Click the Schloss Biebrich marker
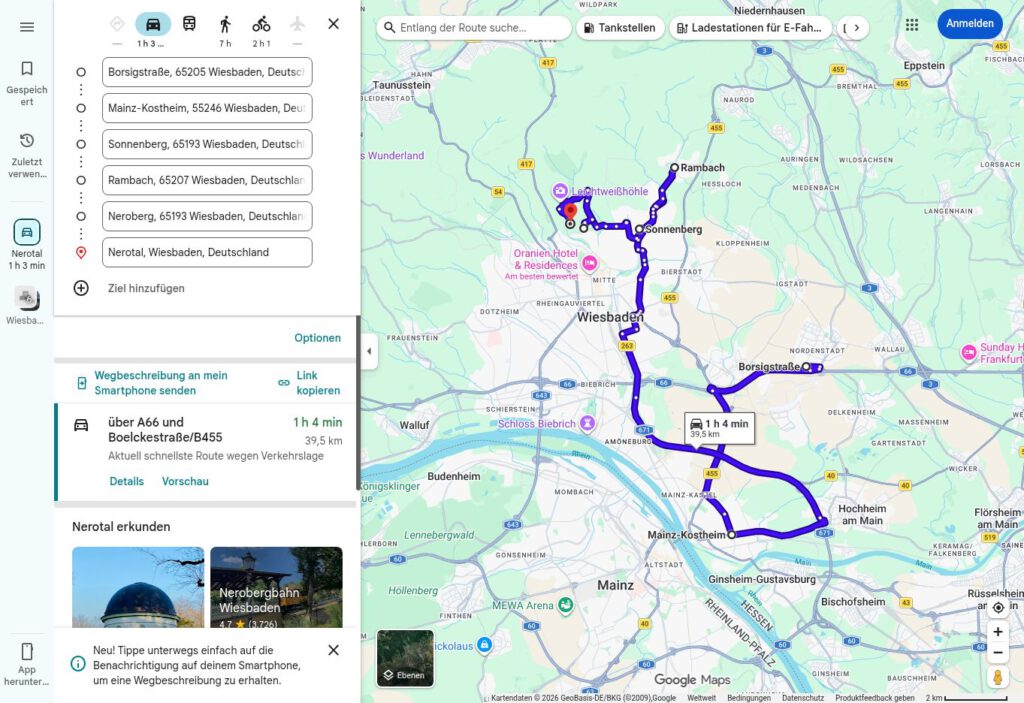 (587, 423)
